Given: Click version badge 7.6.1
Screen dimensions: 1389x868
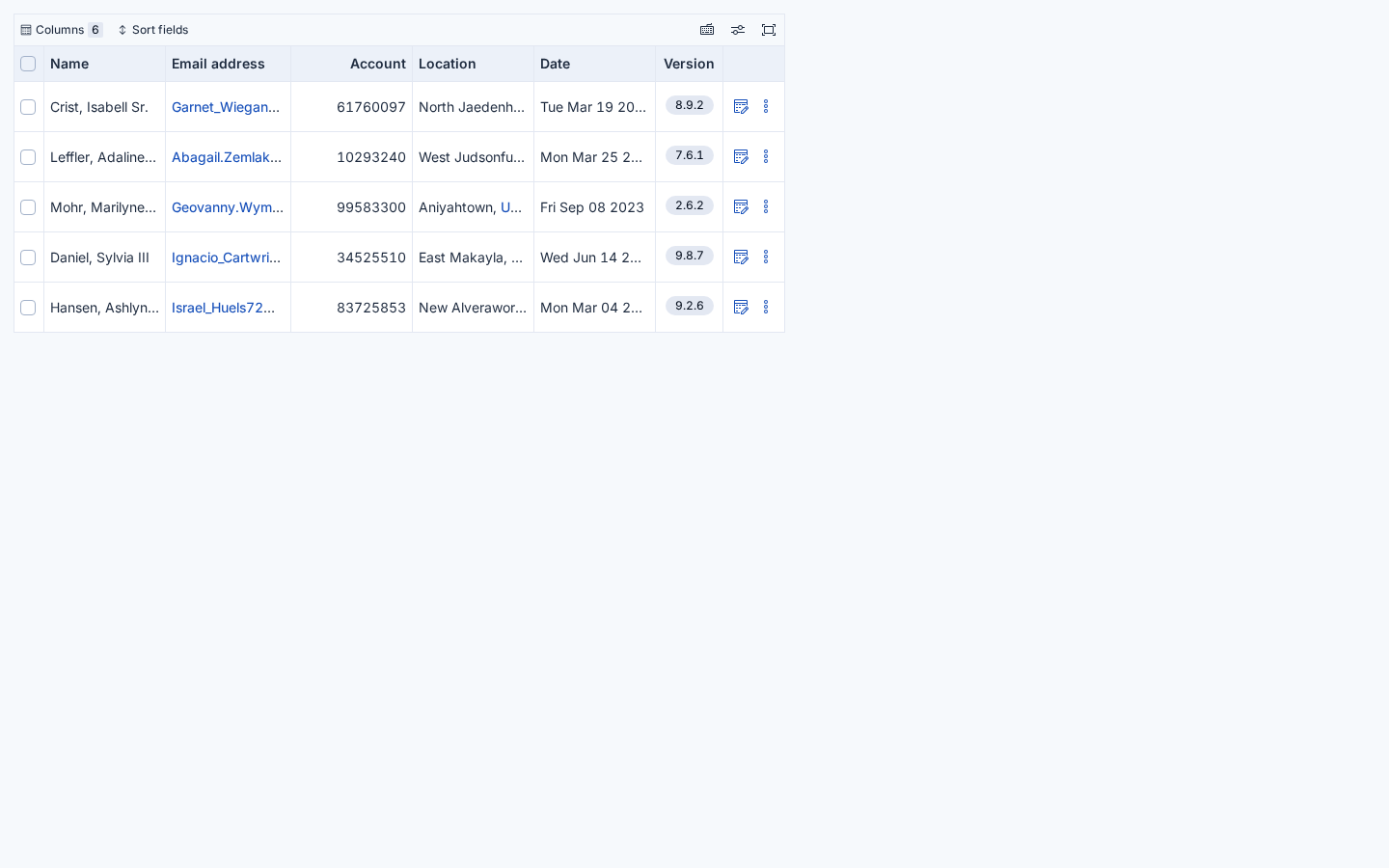Looking at the screenshot, I should coord(690,155).
